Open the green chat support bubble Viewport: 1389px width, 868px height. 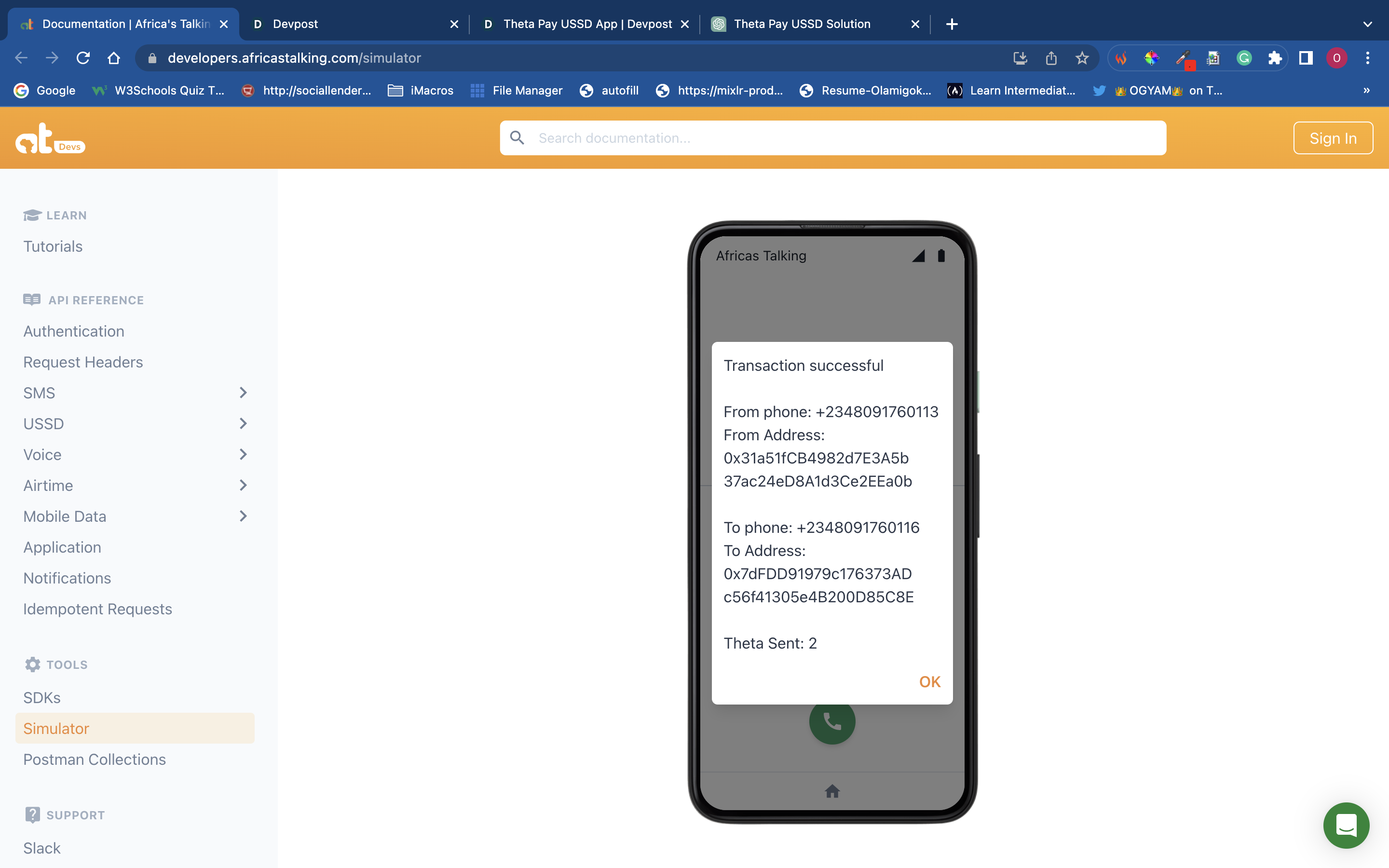point(1346,825)
